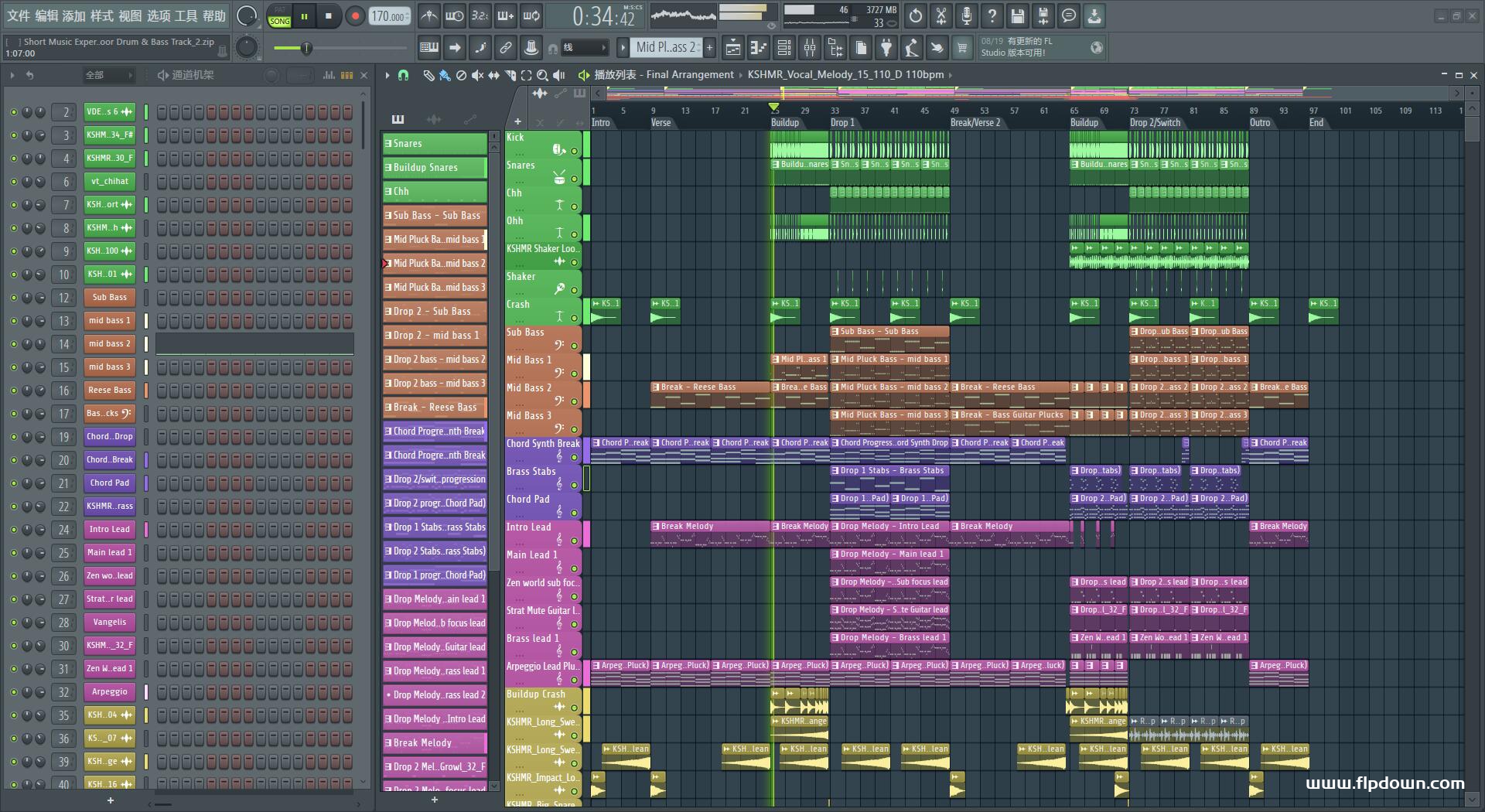Screen dimensions: 1485x812
Task: Select the playlist slice tool
Action: point(510,75)
